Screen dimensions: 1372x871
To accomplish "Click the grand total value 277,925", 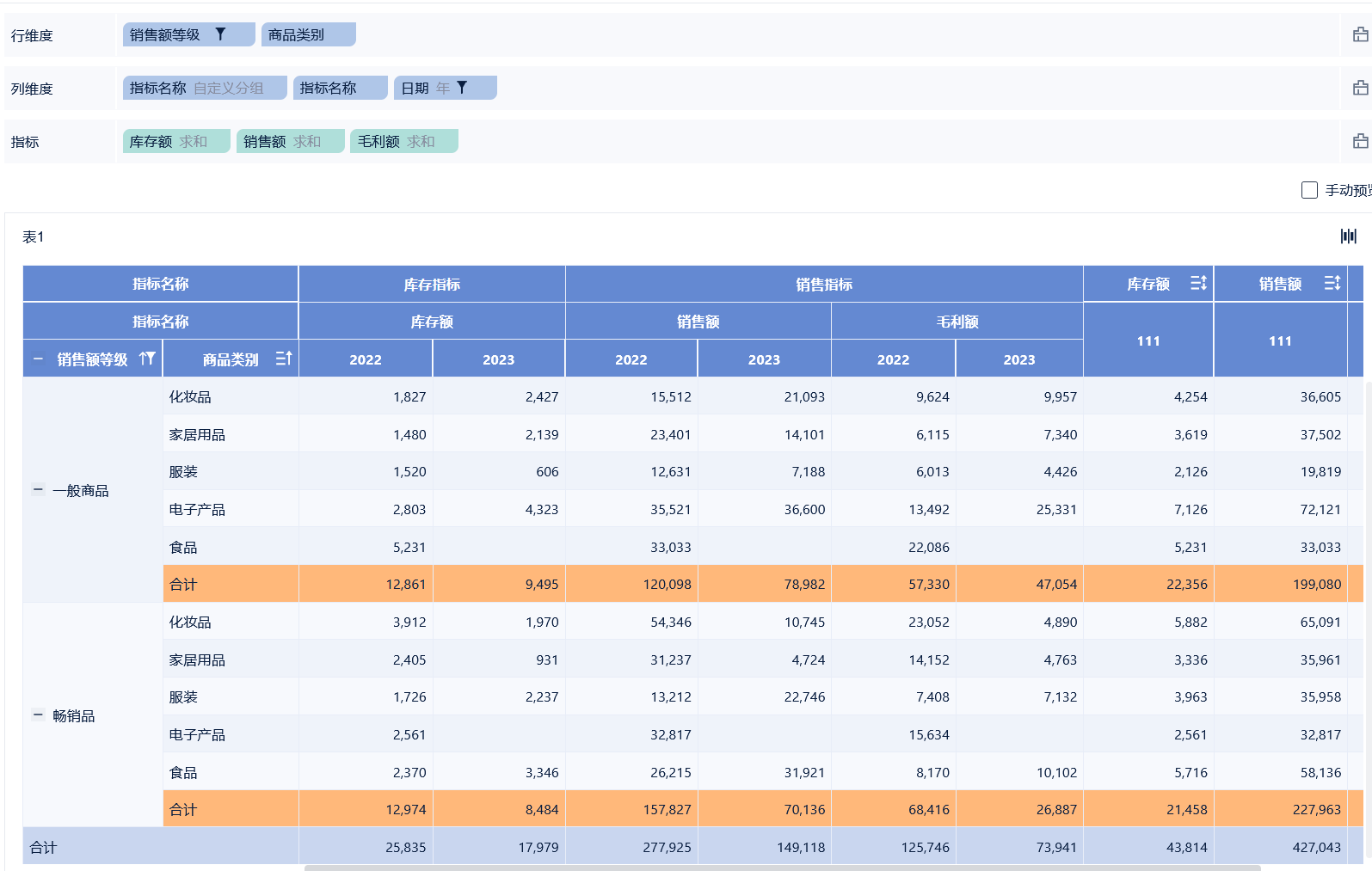I will 667,847.
